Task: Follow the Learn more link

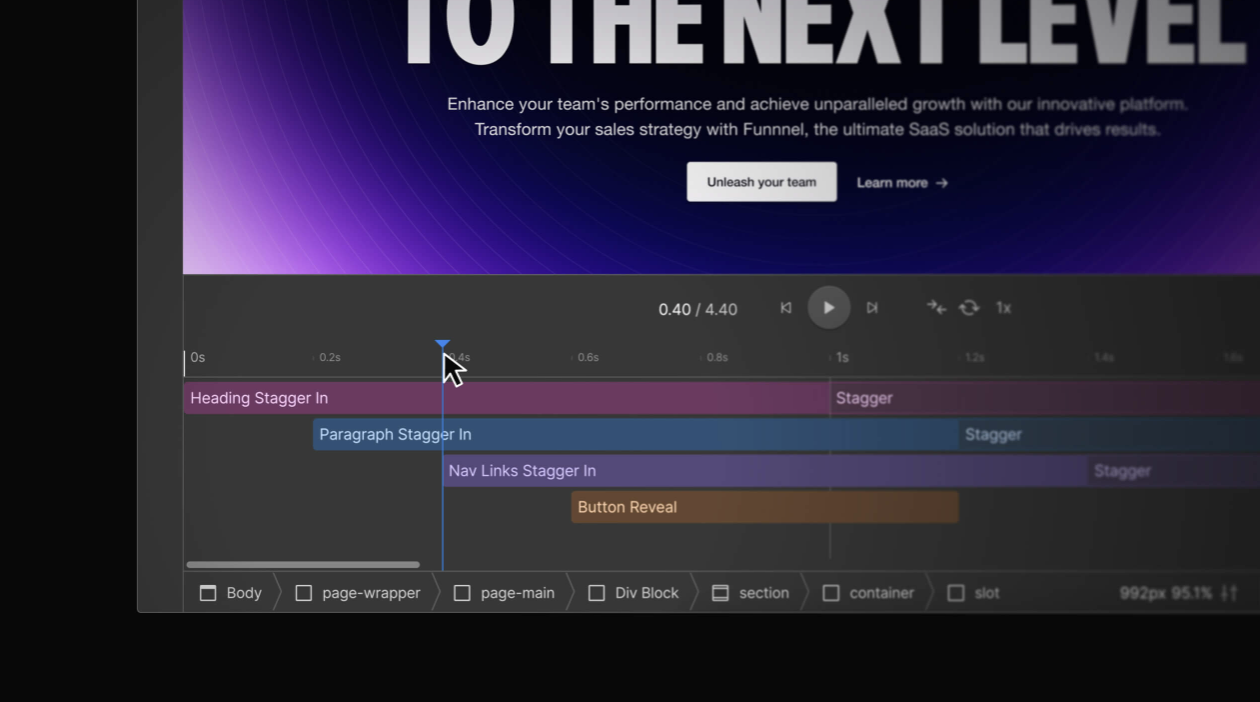Action: click(x=902, y=183)
